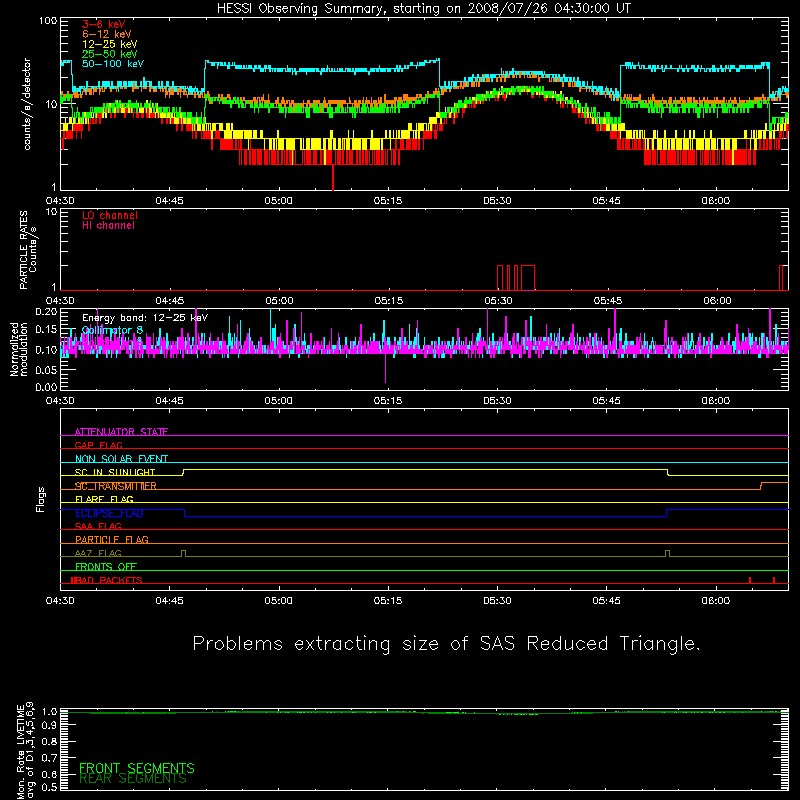Viewport: 800px width, 800px height.
Task: Click the FLARE_FLAG label
Action: click(x=104, y=499)
